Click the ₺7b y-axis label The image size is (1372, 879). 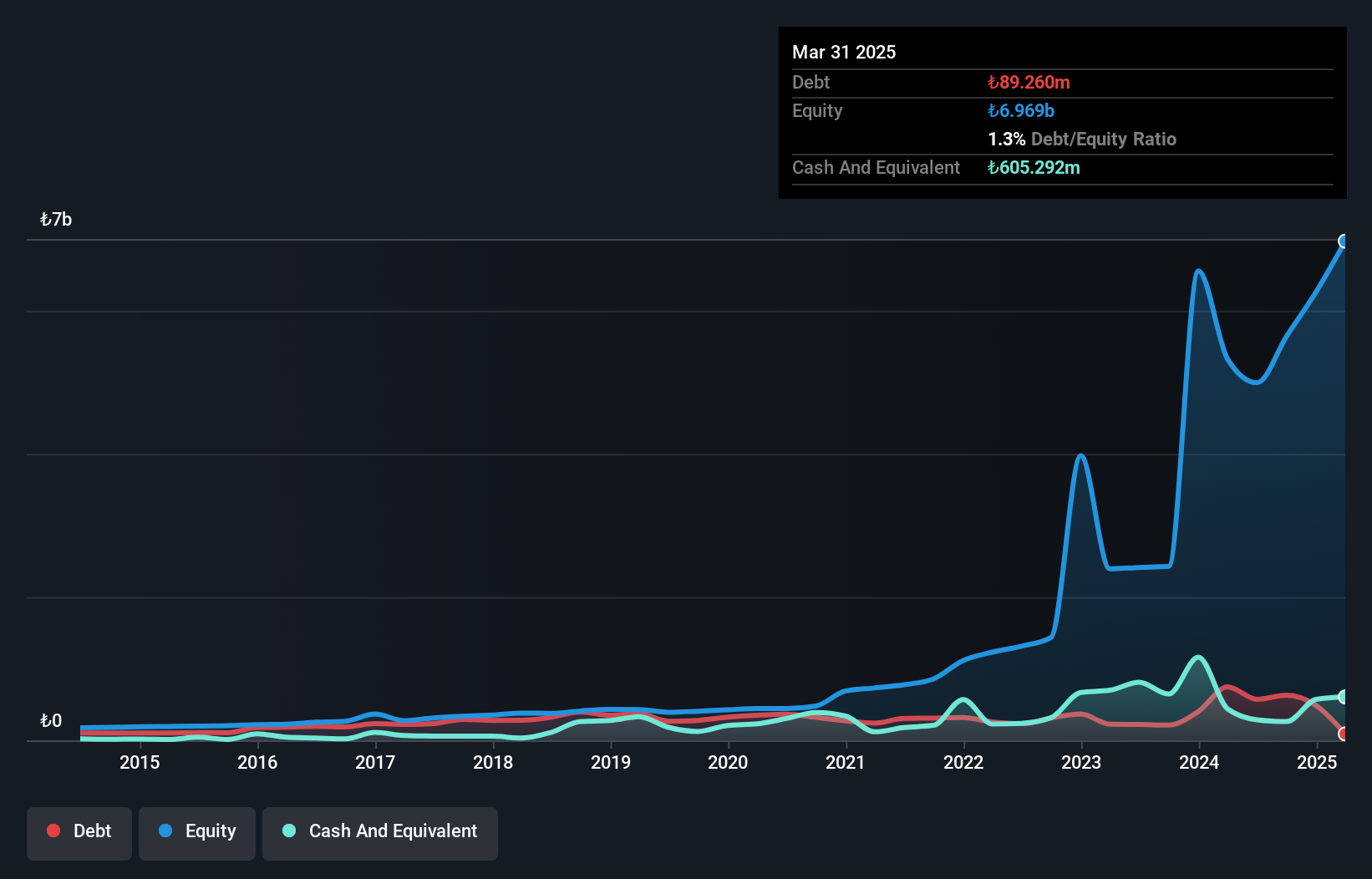(56, 220)
